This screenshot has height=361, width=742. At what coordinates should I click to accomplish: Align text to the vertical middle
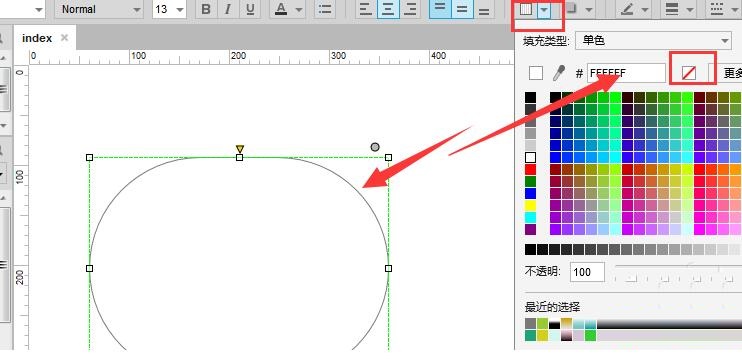pos(462,9)
